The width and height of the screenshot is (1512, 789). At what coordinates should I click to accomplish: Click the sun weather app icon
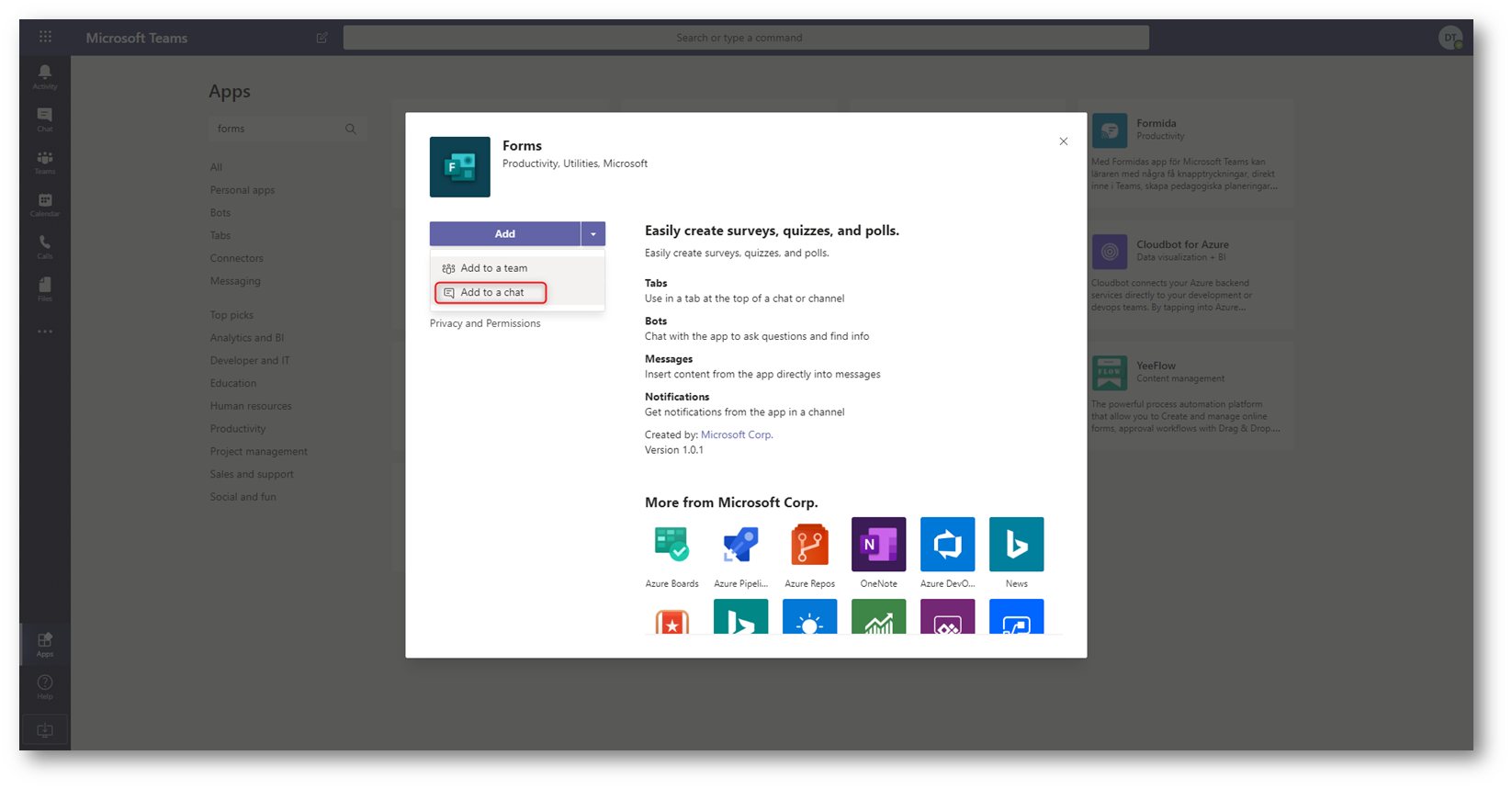[x=810, y=617]
